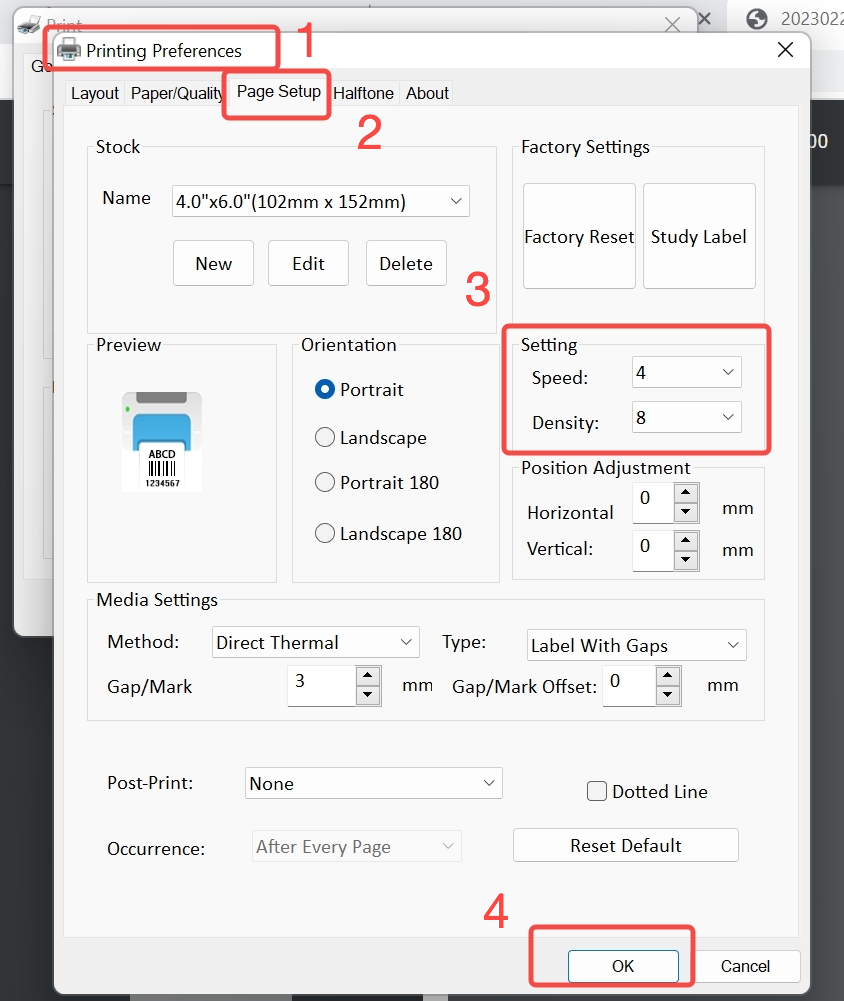Switch to the Paper/Quality tab

[177, 93]
